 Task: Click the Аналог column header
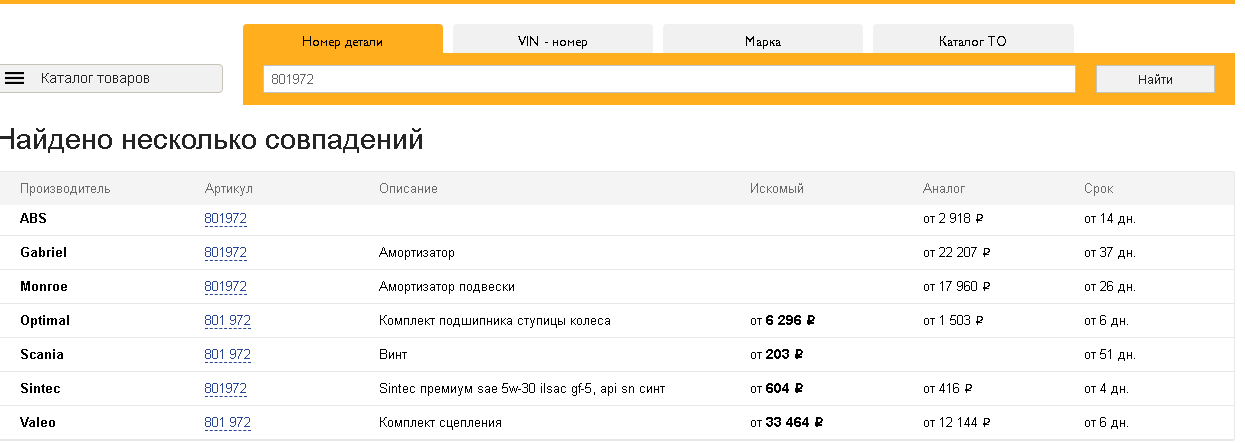[944, 188]
